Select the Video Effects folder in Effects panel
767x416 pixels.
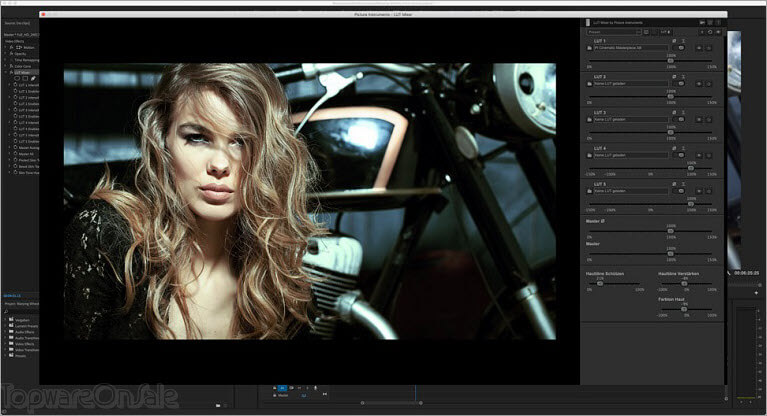(x=24, y=344)
